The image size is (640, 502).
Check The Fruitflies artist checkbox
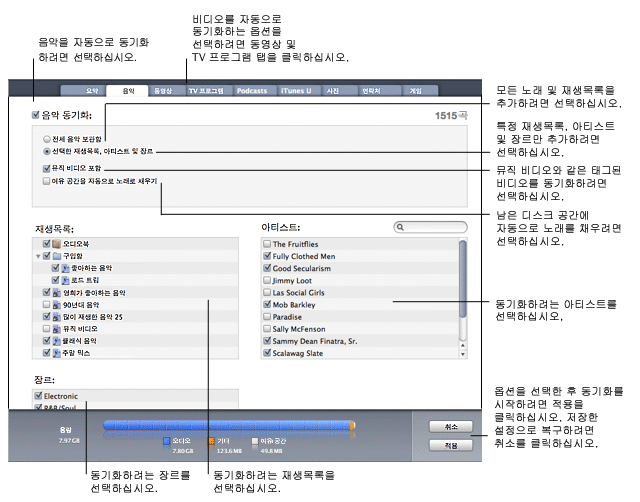tap(267, 244)
